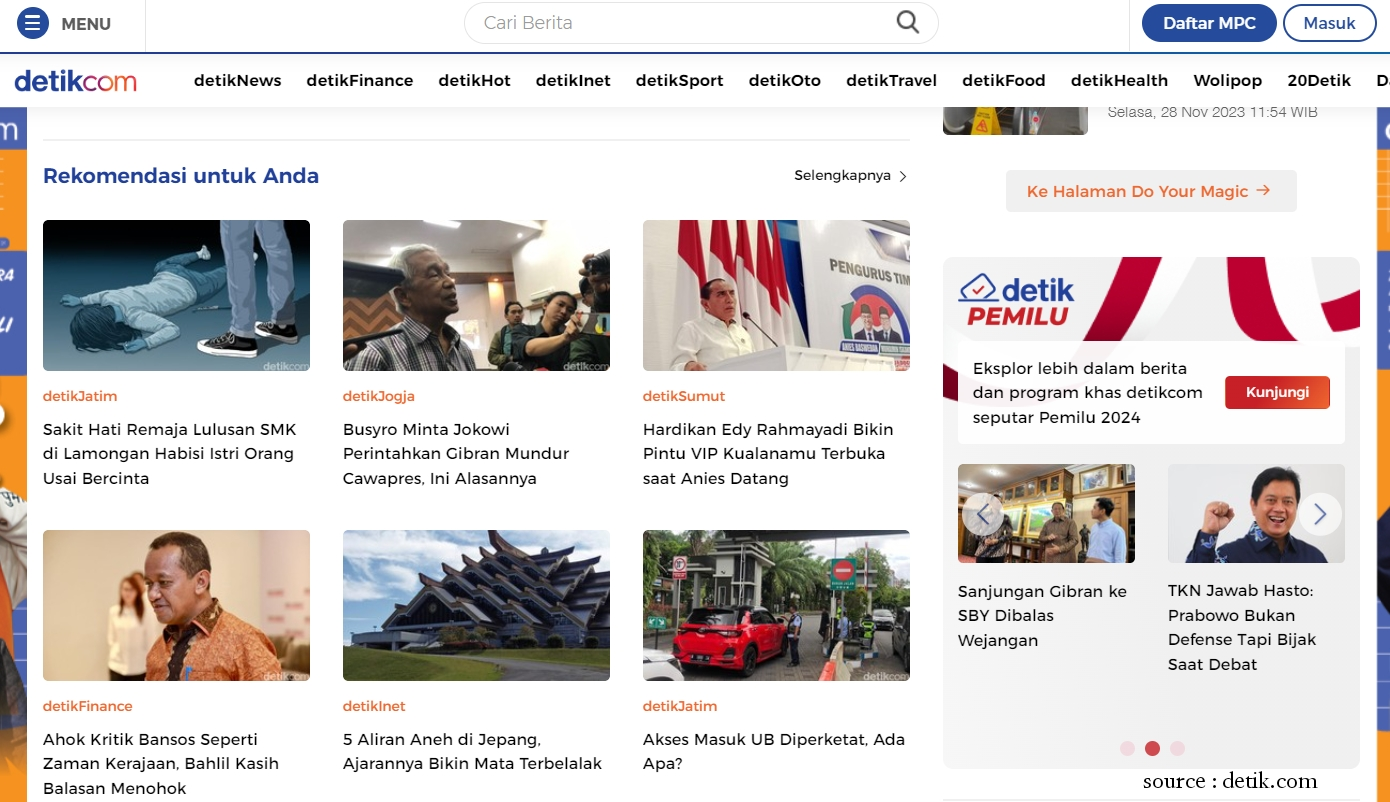The height and width of the screenshot is (802, 1390).
Task: Click the detikFinance tag above Ahok article
Action: pos(88,706)
